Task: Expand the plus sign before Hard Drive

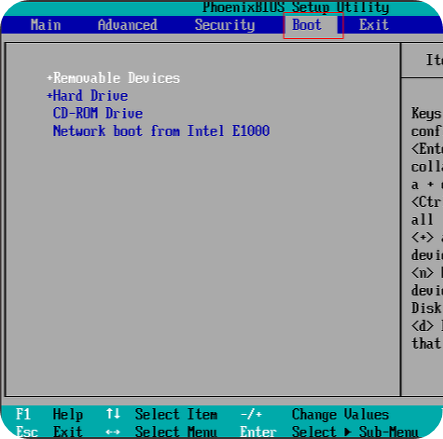Action: coord(50,96)
